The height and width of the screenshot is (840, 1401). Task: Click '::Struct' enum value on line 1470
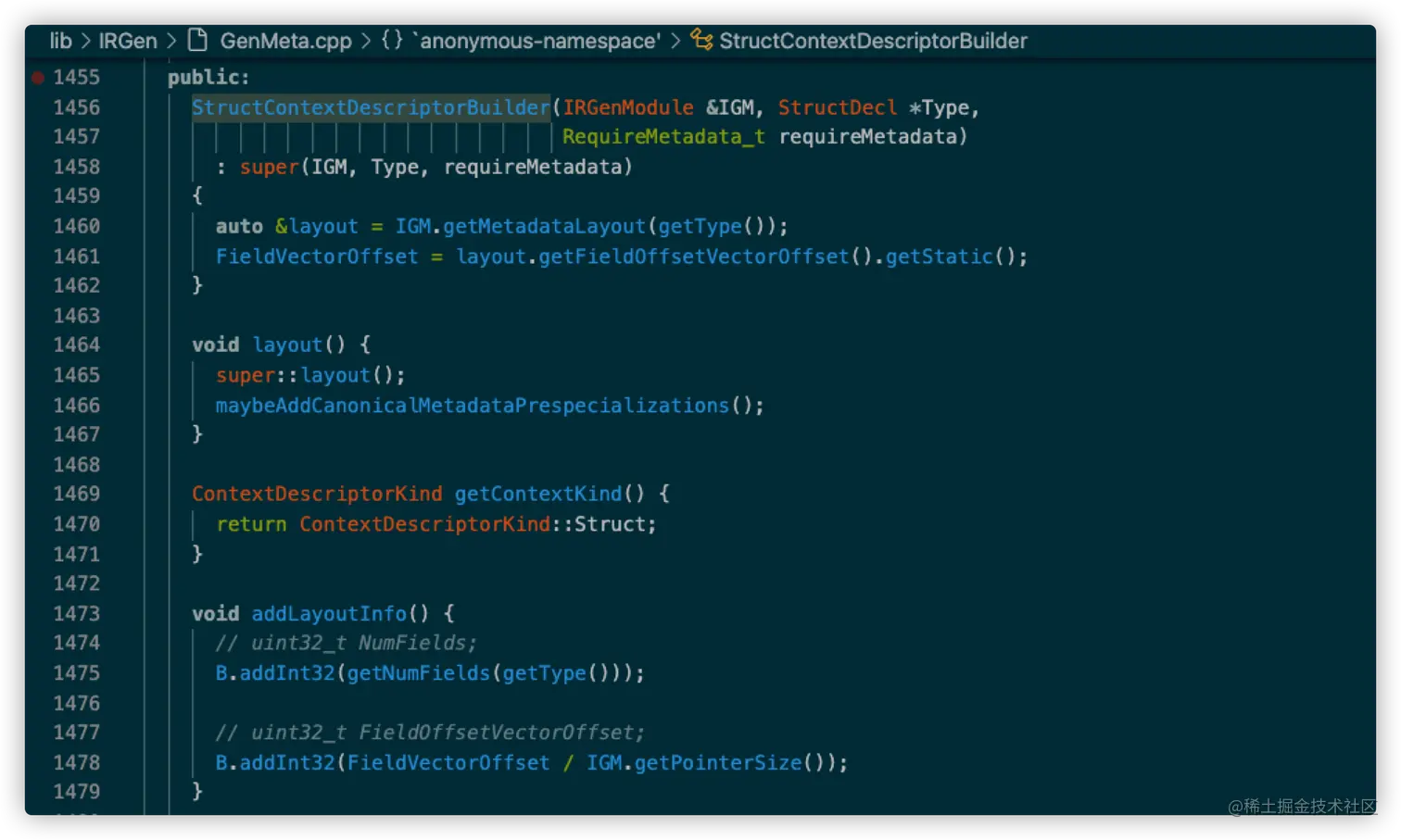click(x=599, y=524)
